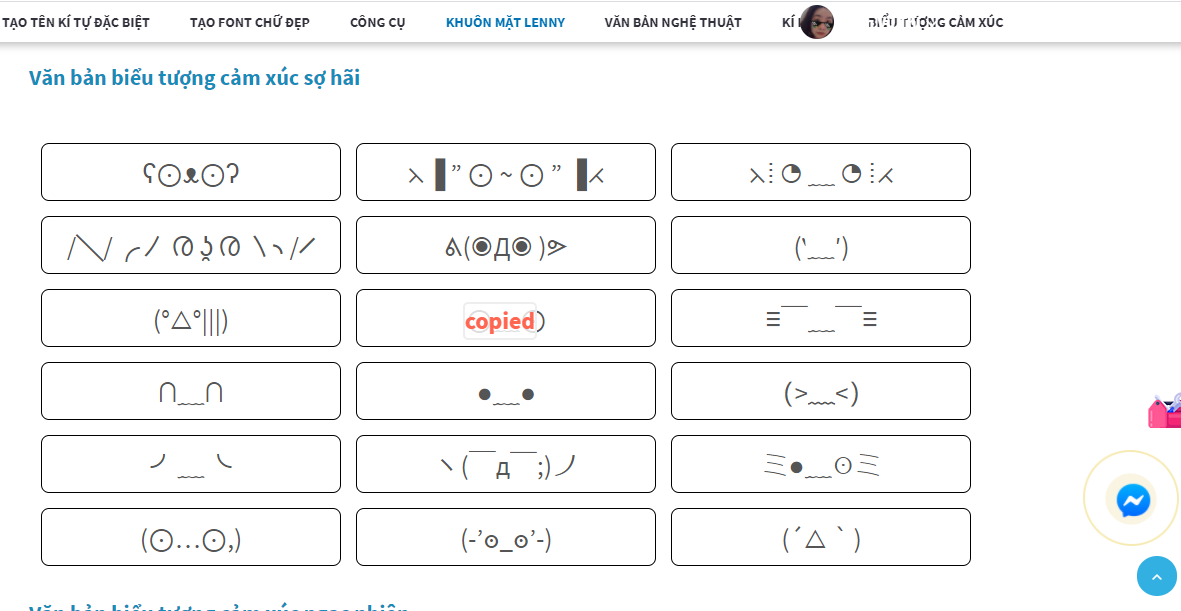
Task: Open TẠO TÊN KÍ TỰ ĐẶC BIỆT
Action: [x=79, y=22]
